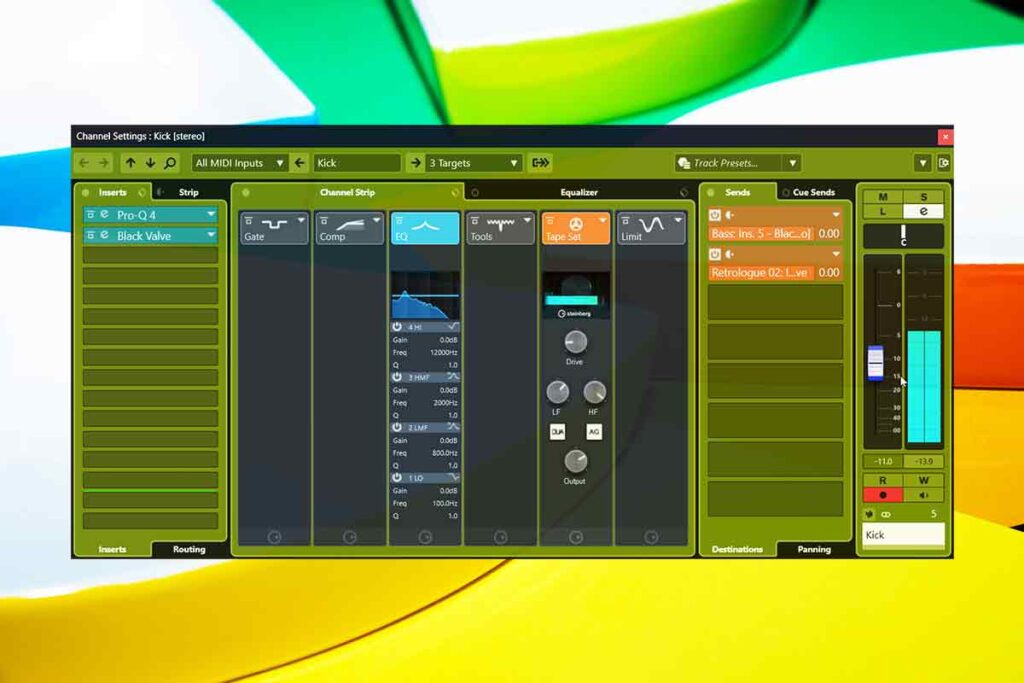Click the channel link icon above Kick name
1024x683 pixels.
click(886, 515)
